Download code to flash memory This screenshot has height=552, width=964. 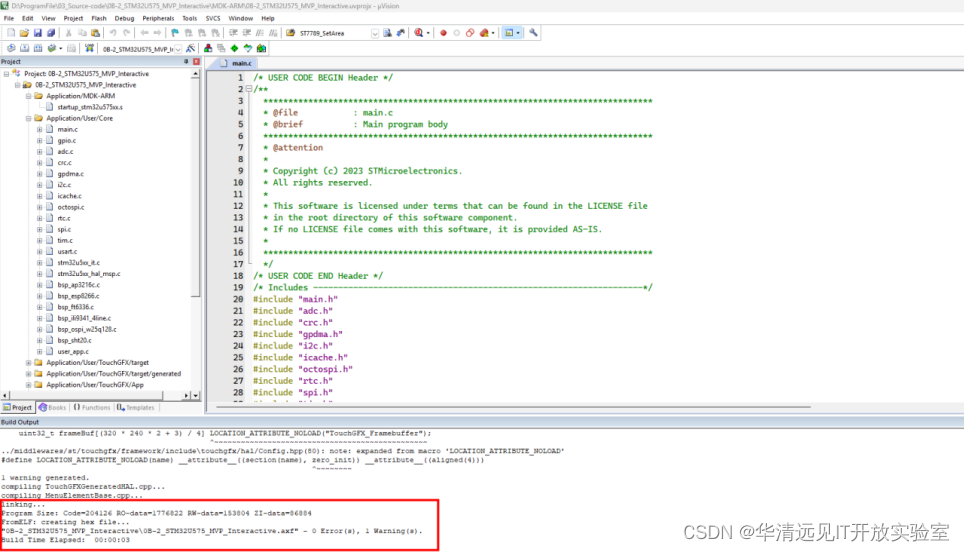tap(89, 48)
